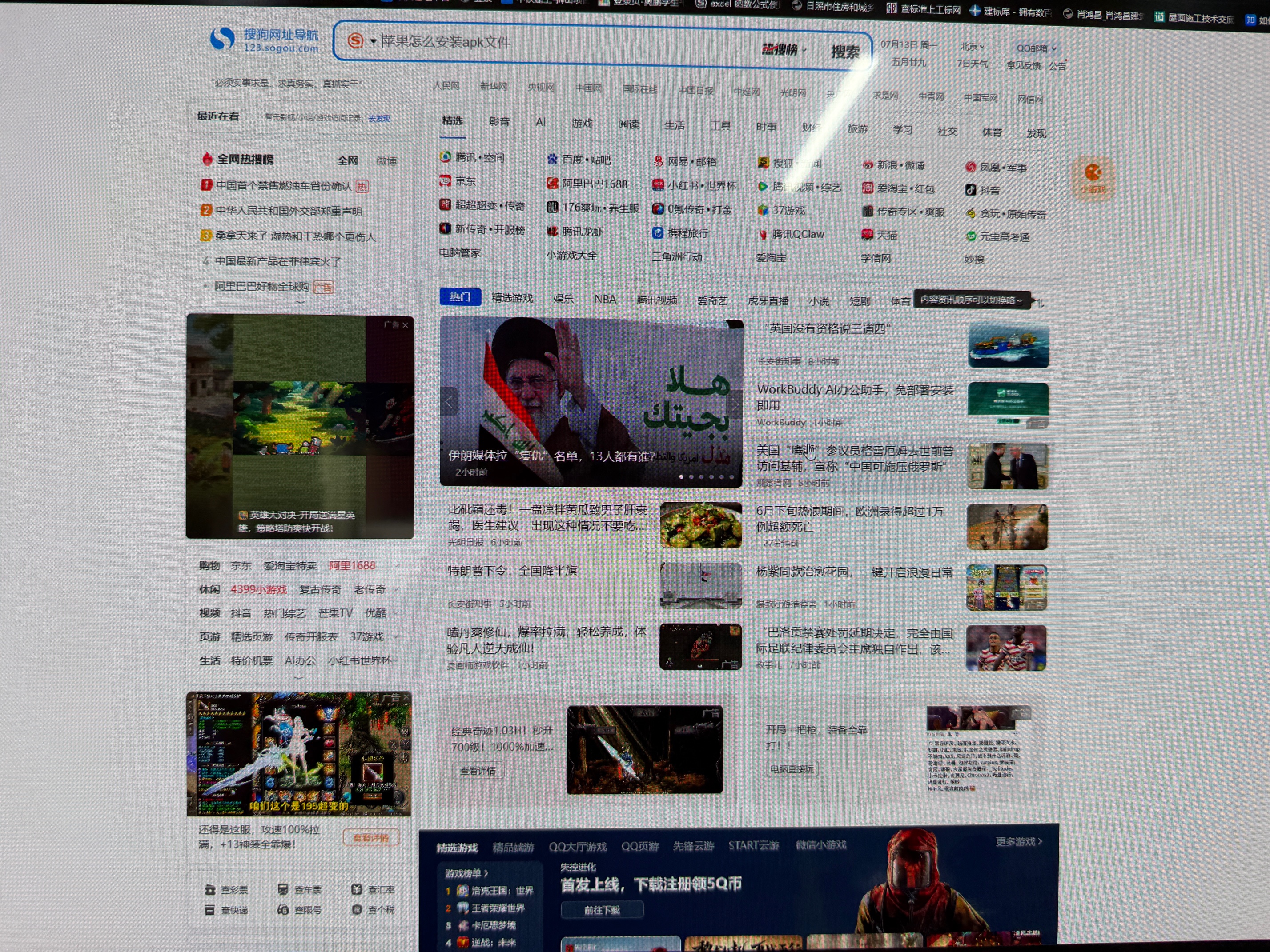This screenshot has width=1270, height=952.
Task: Close the left sidebar game ad
Action: [x=406, y=325]
